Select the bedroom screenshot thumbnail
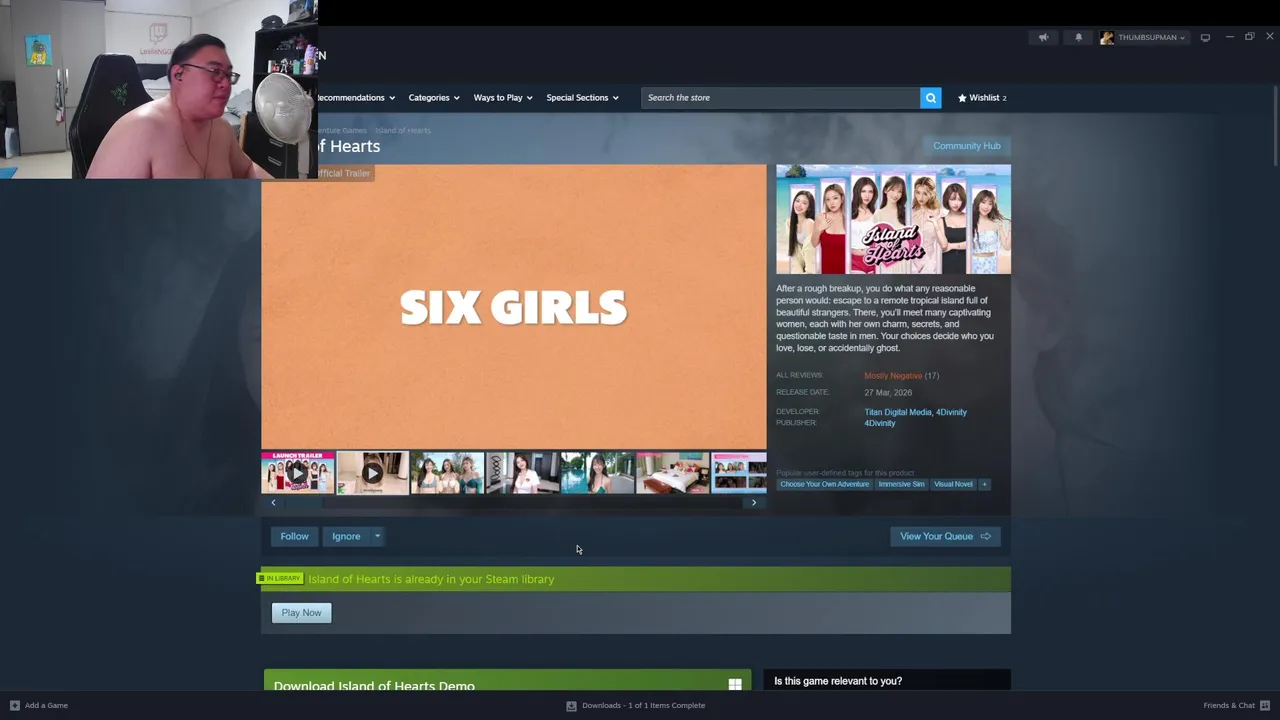Viewport: 1280px width, 720px height. 672,473
